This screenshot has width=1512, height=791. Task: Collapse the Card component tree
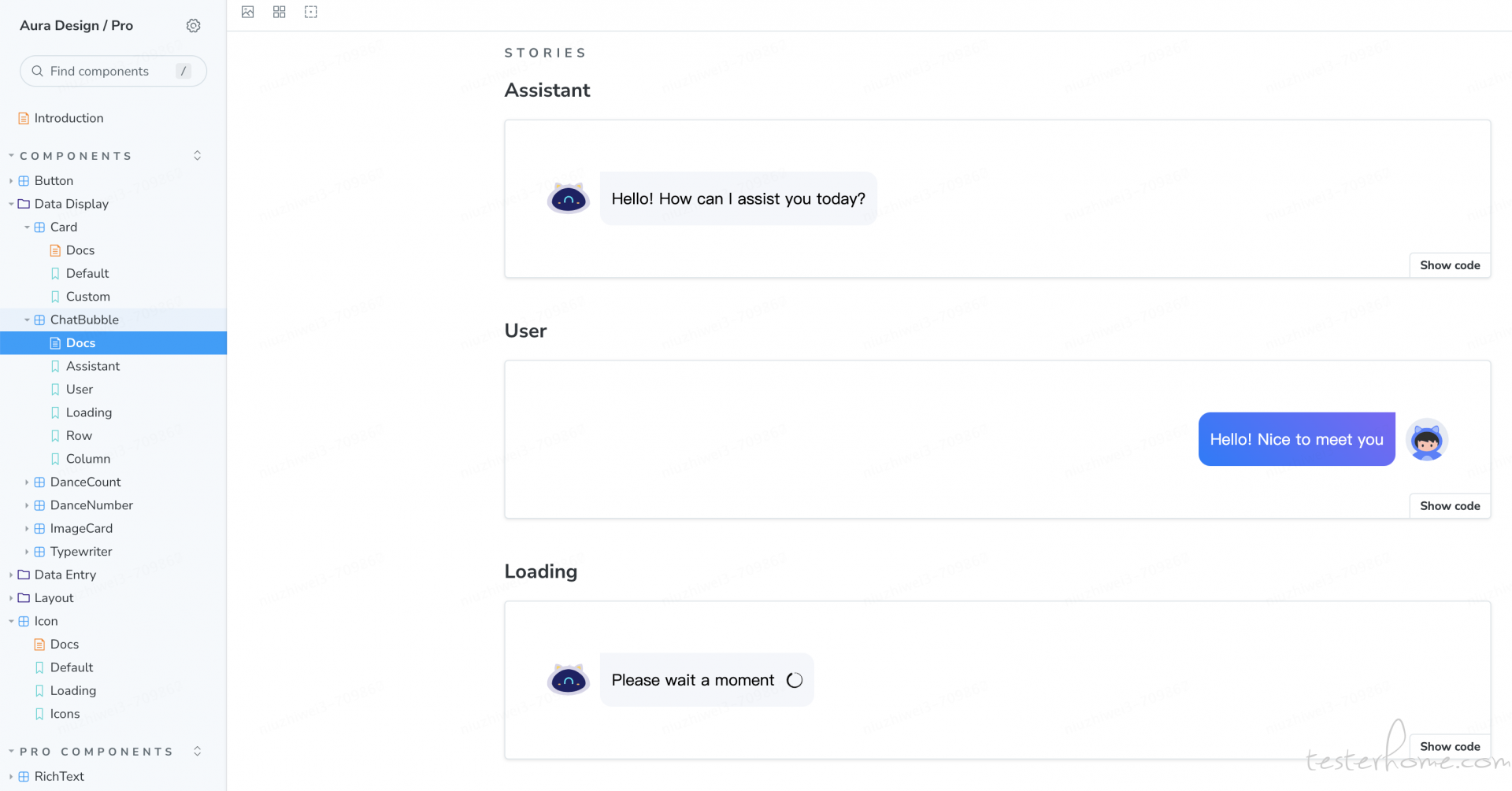27,227
